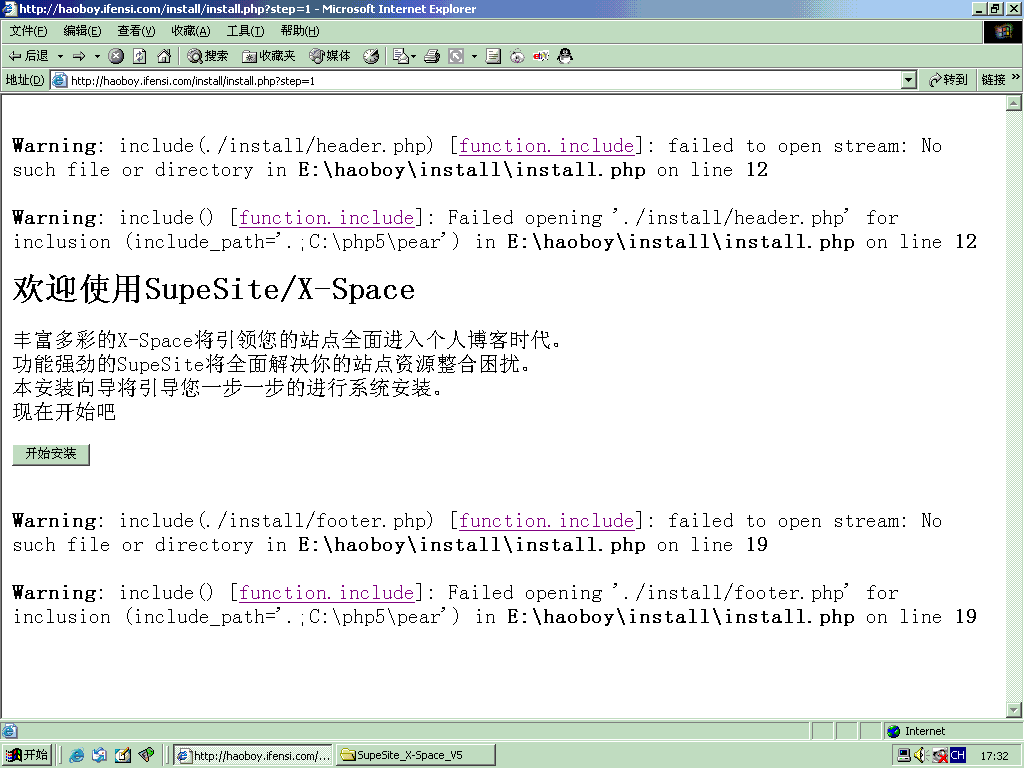The width and height of the screenshot is (1024, 768).
Task: Follow function.include link in footer.php 'Failed opening' warning
Action: coord(327,592)
